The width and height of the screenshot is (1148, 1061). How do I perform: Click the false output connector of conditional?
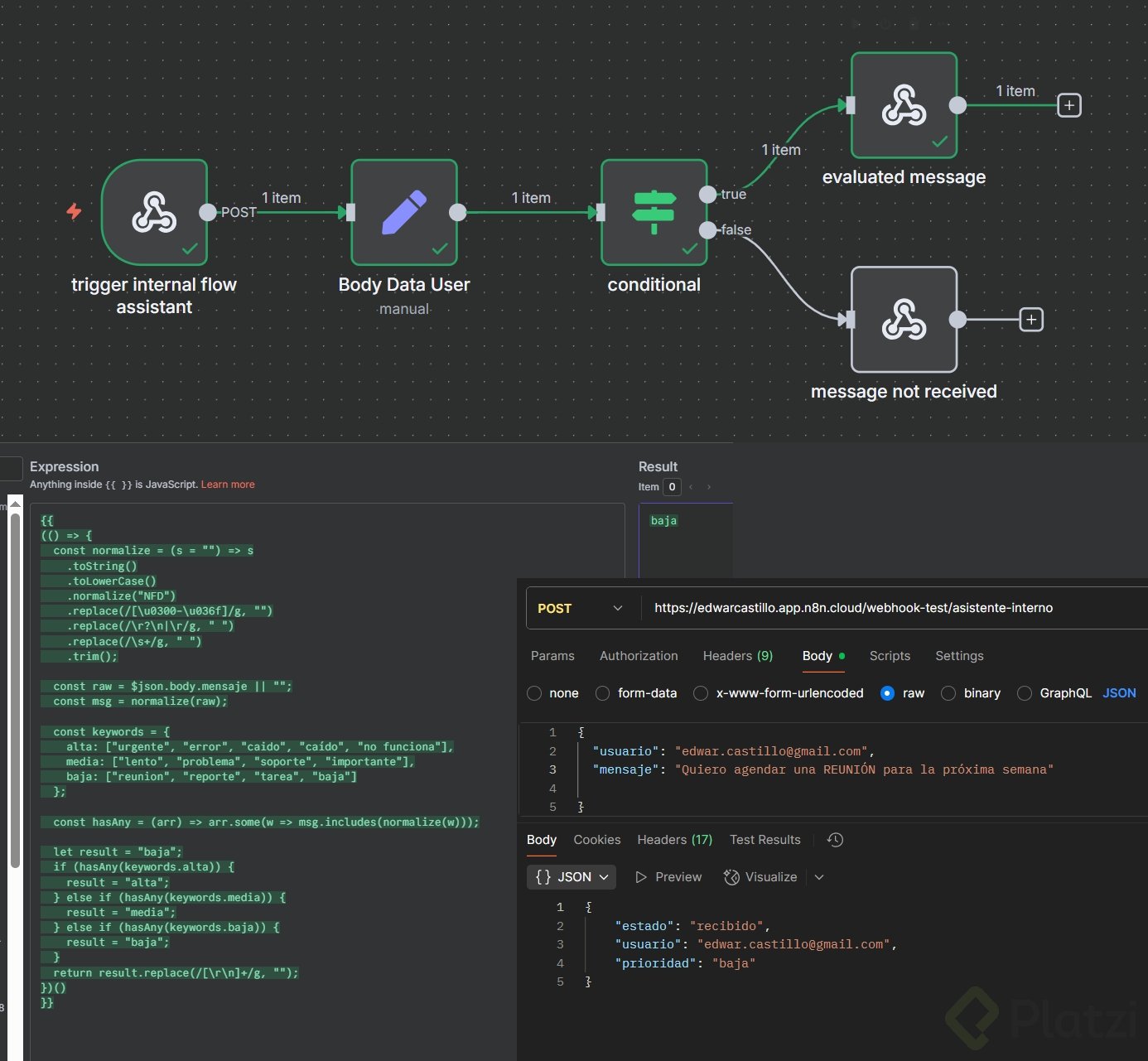click(707, 229)
